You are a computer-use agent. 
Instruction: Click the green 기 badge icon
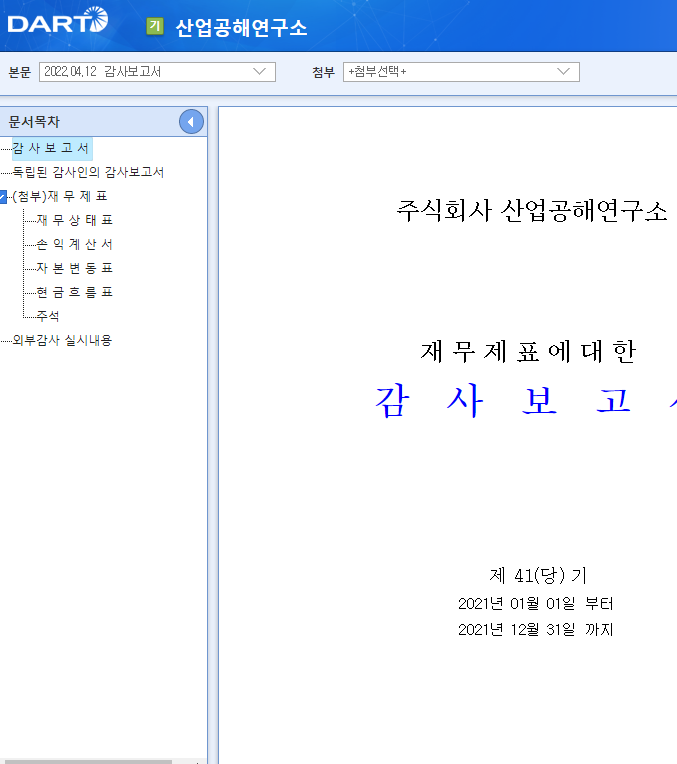click(155, 26)
